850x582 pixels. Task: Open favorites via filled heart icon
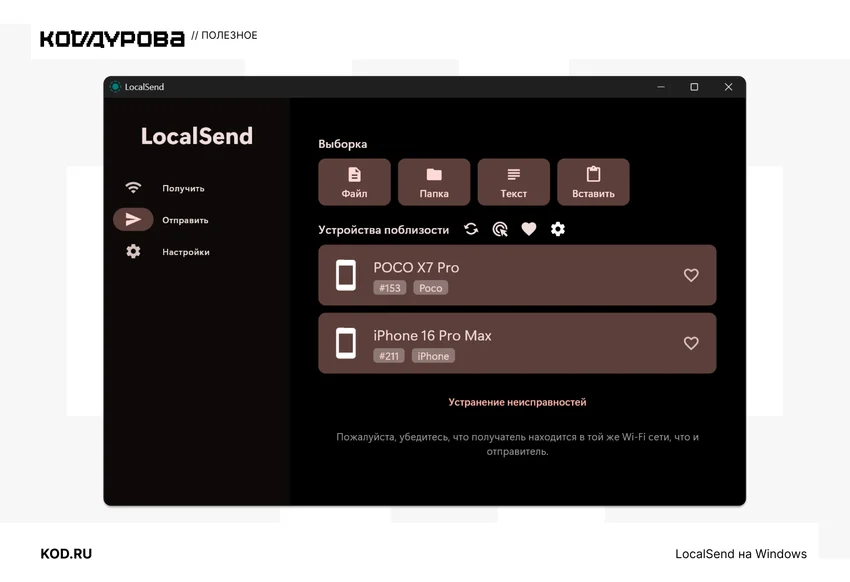529,229
